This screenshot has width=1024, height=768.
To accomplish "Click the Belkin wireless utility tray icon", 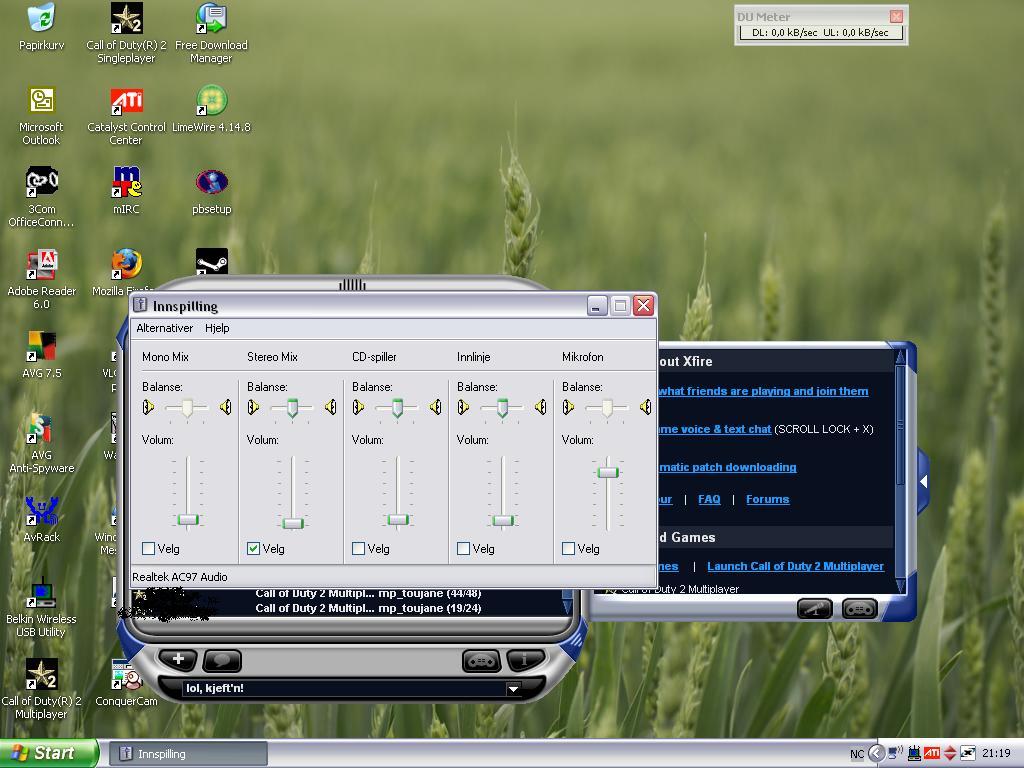I will (914, 754).
